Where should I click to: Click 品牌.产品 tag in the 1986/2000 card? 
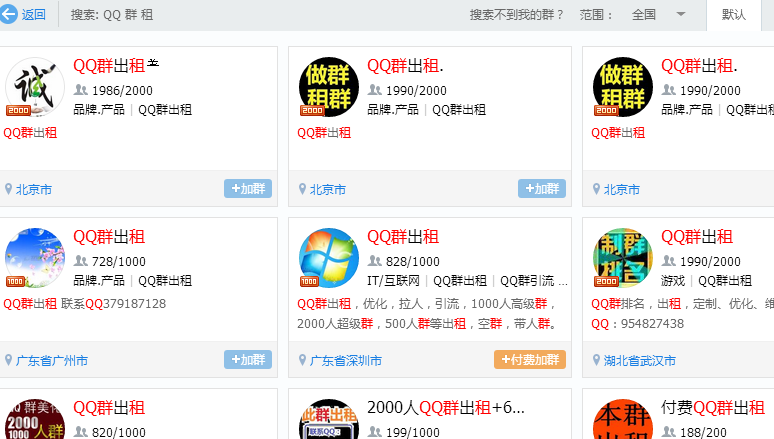point(99,110)
